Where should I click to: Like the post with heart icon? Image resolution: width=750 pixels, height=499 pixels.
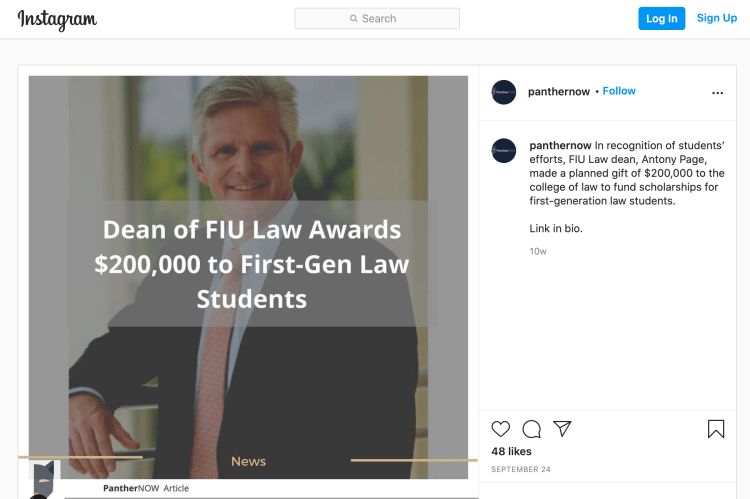point(501,429)
